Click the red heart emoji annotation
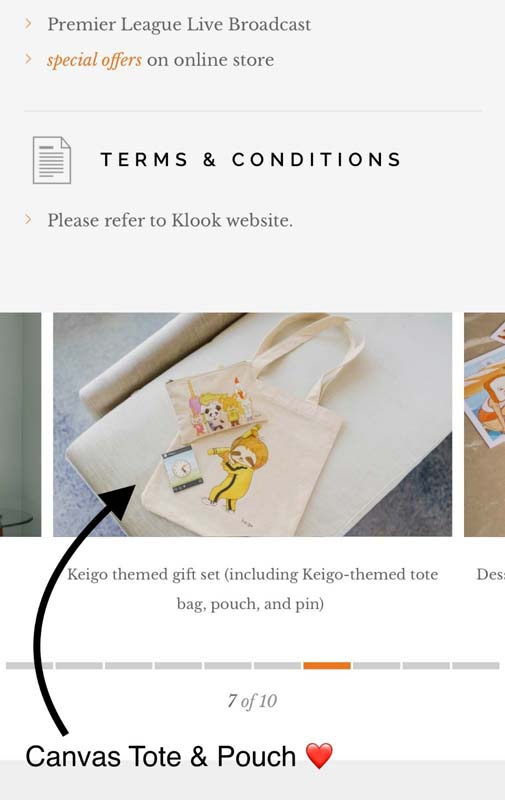The image size is (505, 800). click(x=319, y=756)
